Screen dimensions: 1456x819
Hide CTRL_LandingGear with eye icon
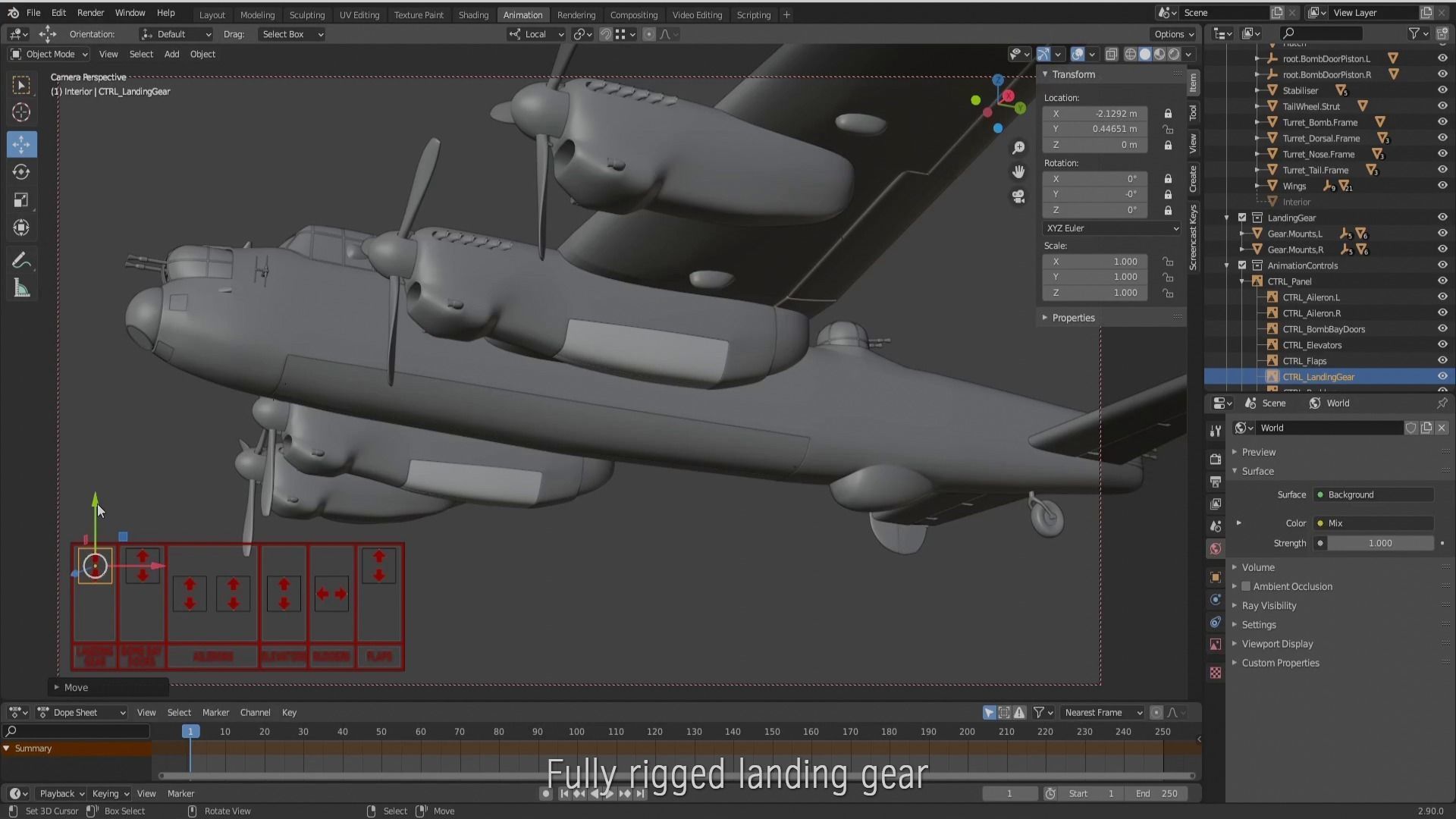[1442, 377]
